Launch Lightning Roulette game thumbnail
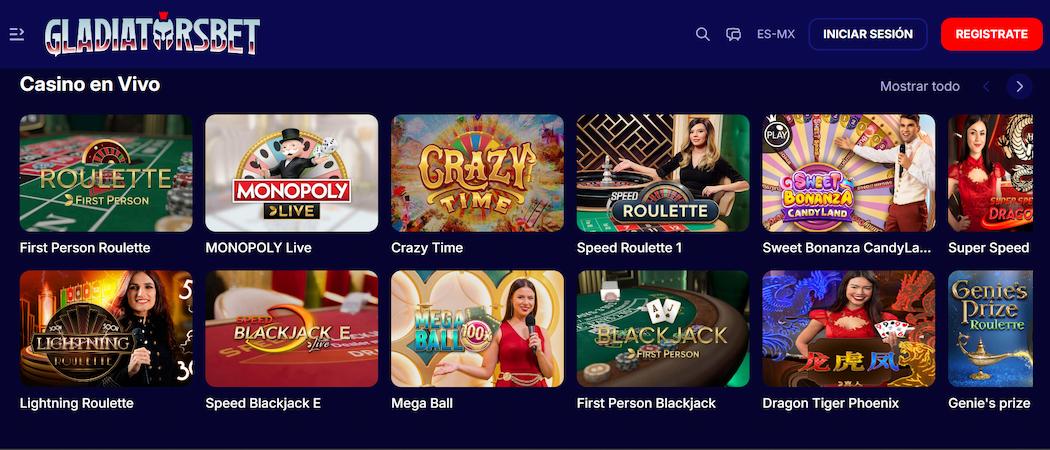 pos(106,329)
